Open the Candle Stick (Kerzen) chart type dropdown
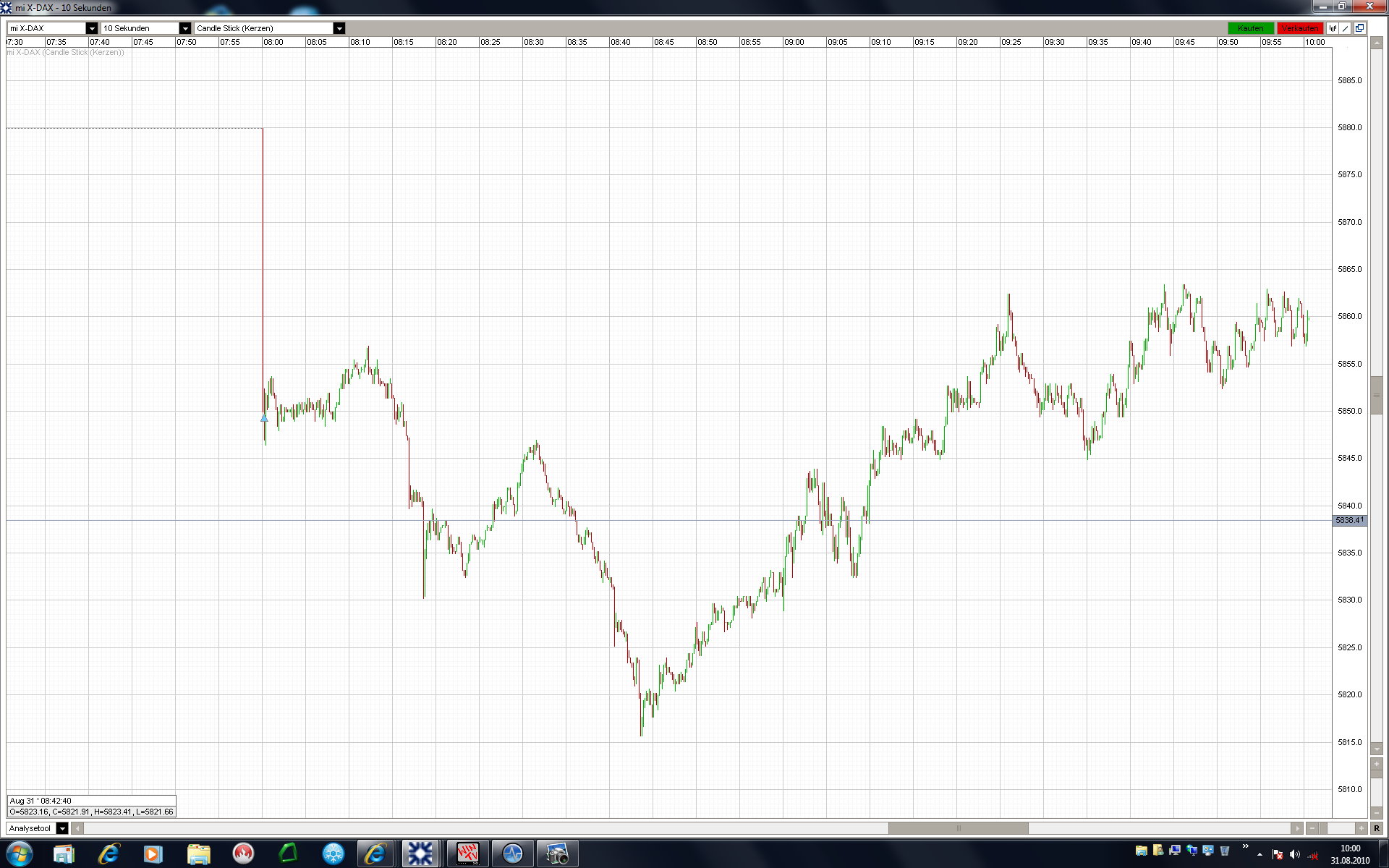The height and width of the screenshot is (868, 1389). coord(339,28)
